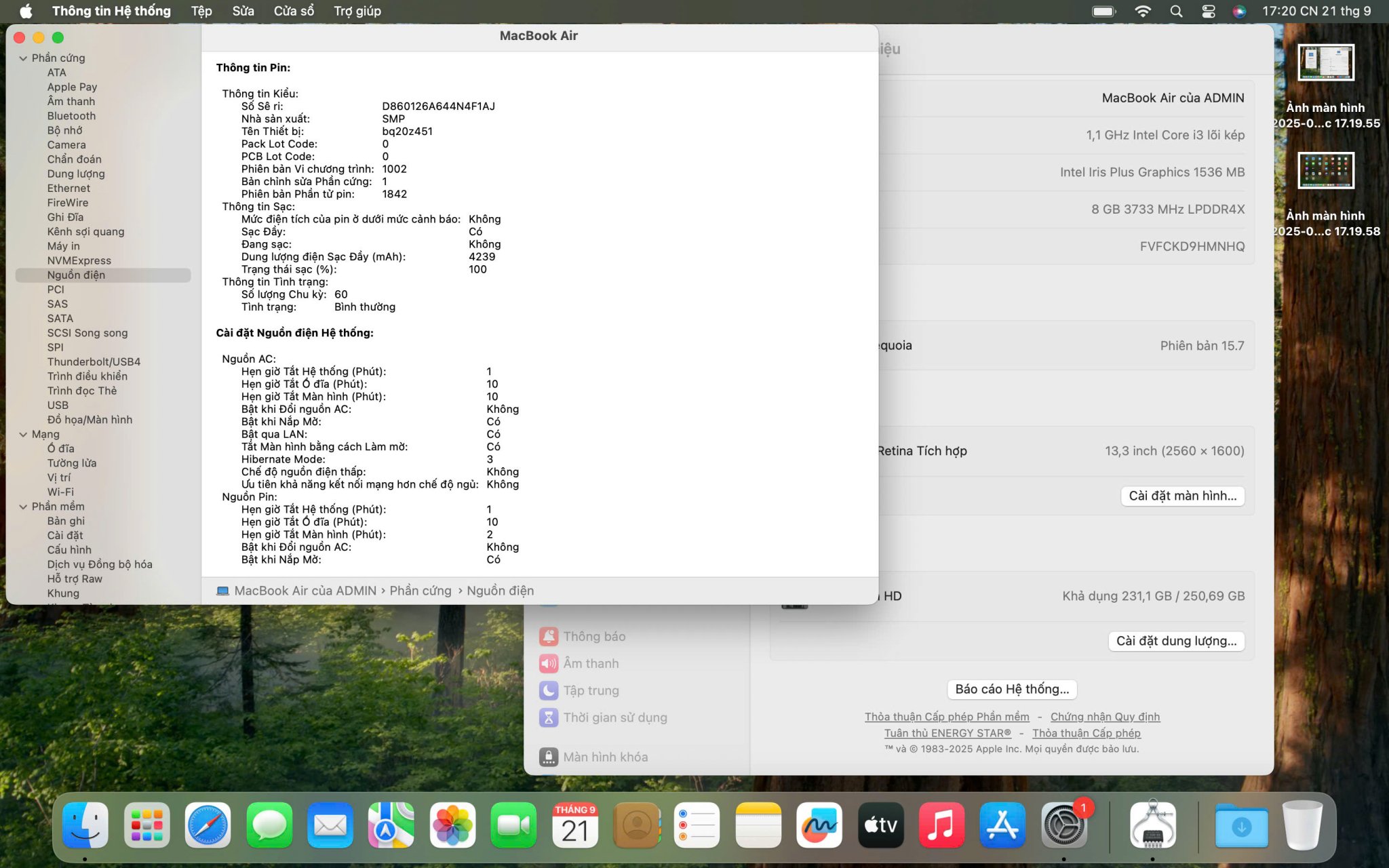Open the Cửa sổ menu

tap(294, 12)
